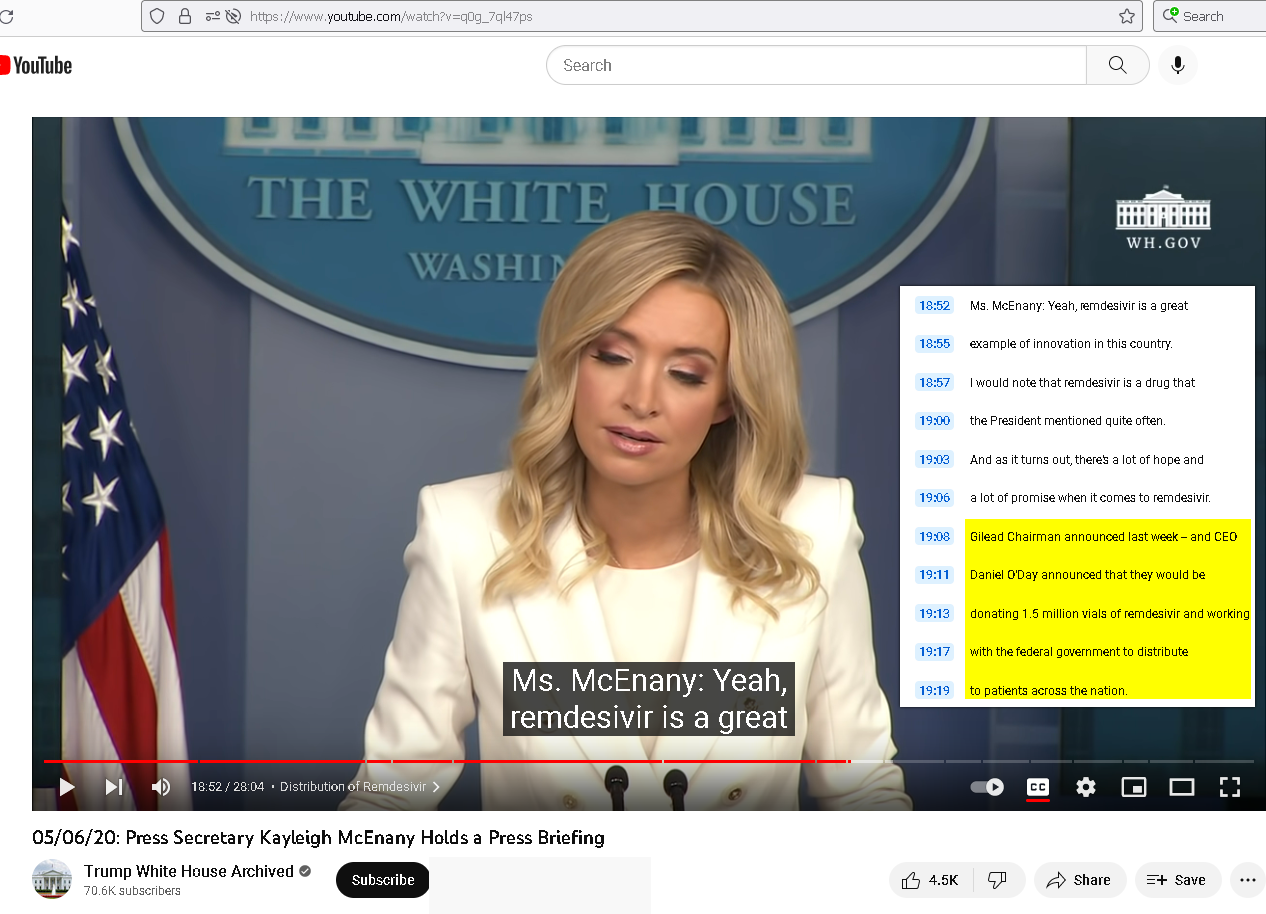Screen dimensions: 1266x914
Task: Select line 'to patients across the nation.'
Action: click(x=1048, y=690)
